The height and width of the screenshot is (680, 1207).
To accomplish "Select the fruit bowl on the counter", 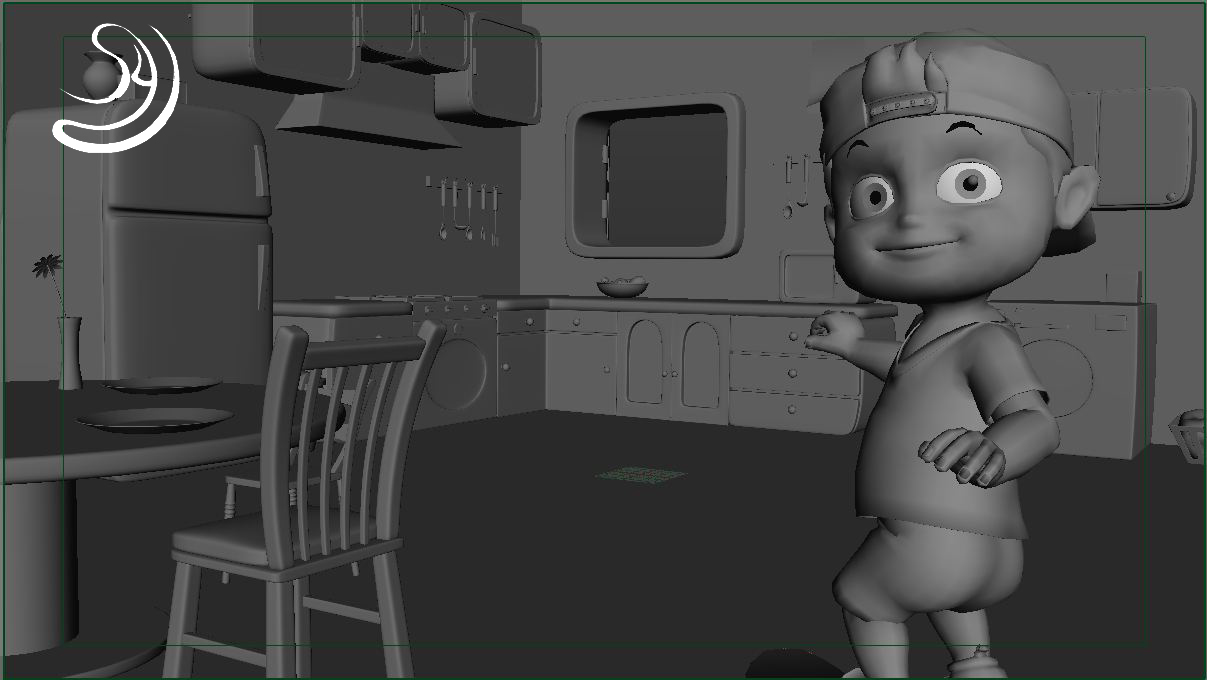I will [x=623, y=287].
